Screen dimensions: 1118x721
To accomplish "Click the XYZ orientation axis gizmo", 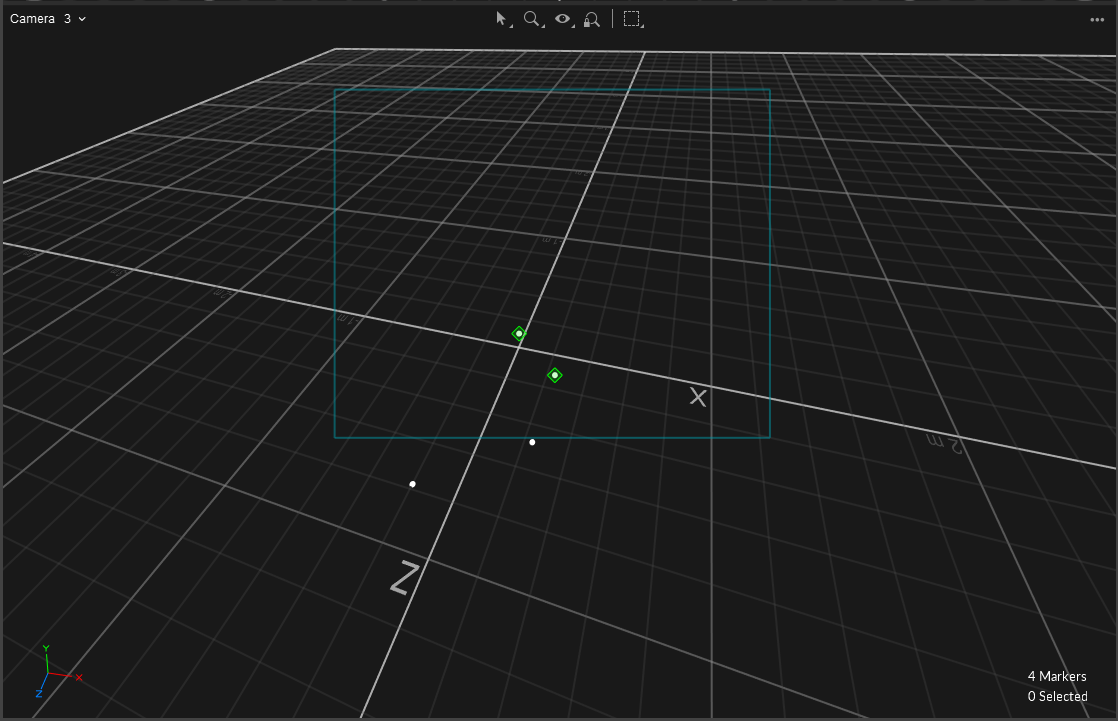I will click(57, 671).
